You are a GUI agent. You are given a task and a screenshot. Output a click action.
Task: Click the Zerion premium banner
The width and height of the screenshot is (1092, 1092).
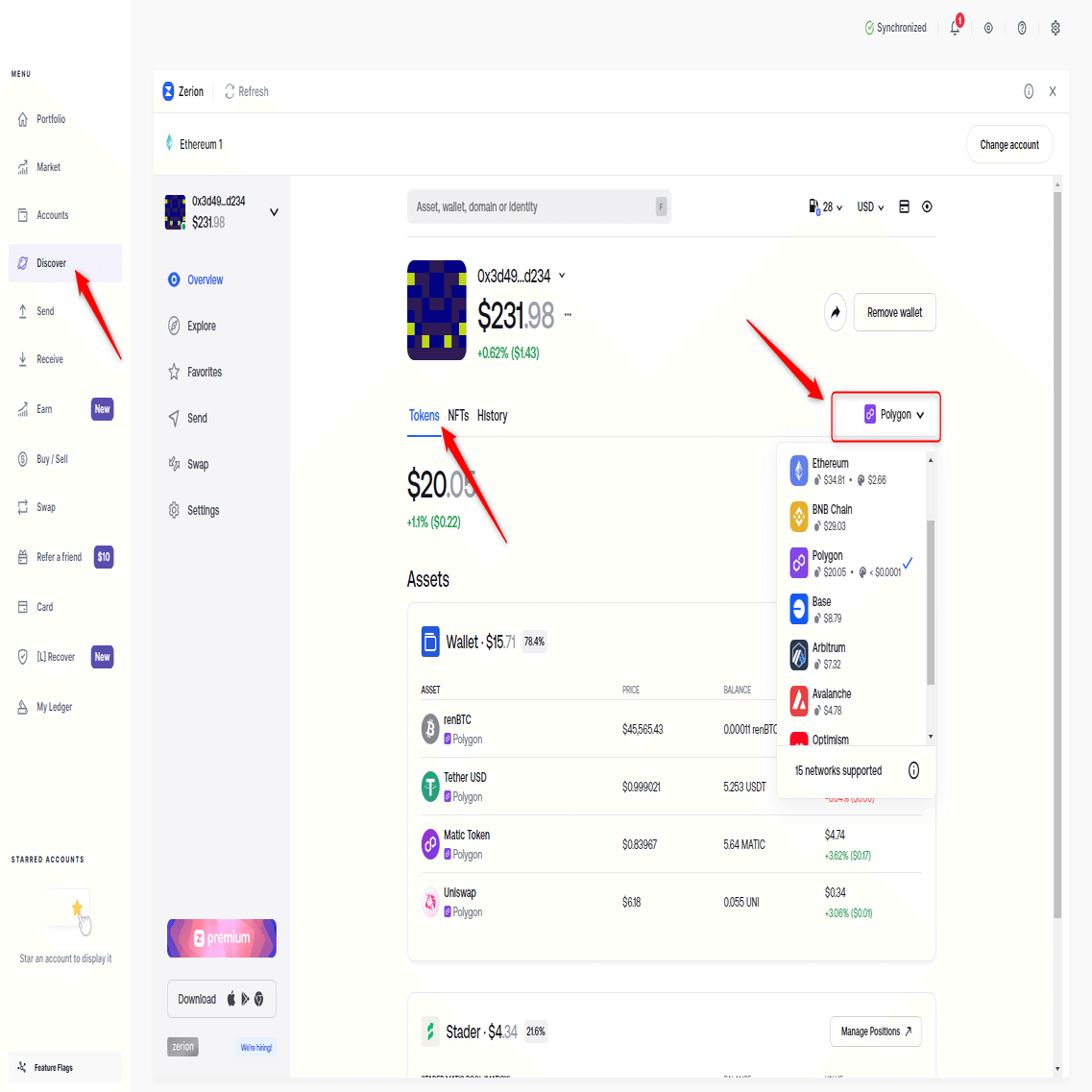tap(221, 938)
